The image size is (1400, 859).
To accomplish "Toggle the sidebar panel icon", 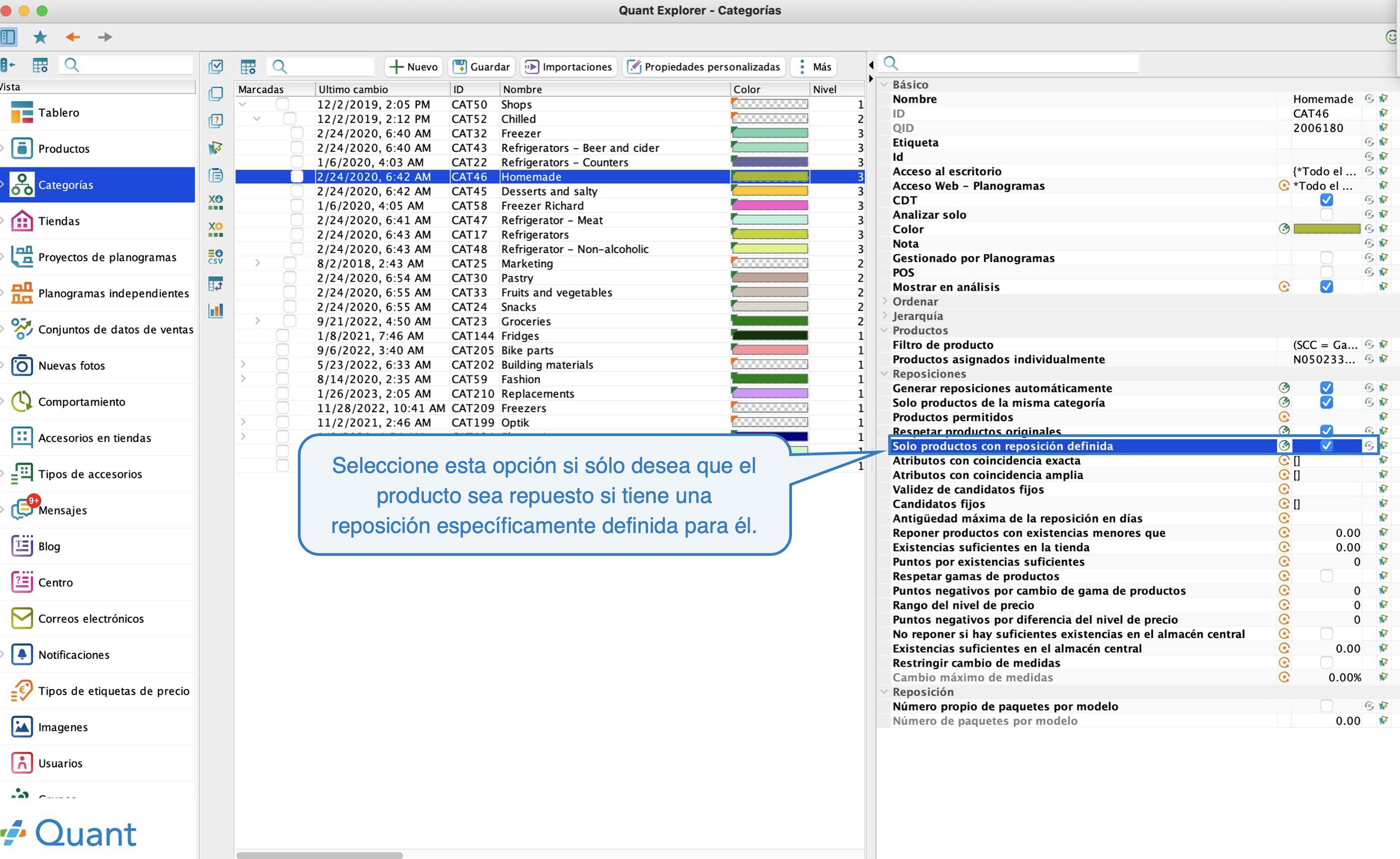I will pyautogui.click(x=8, y=37).
